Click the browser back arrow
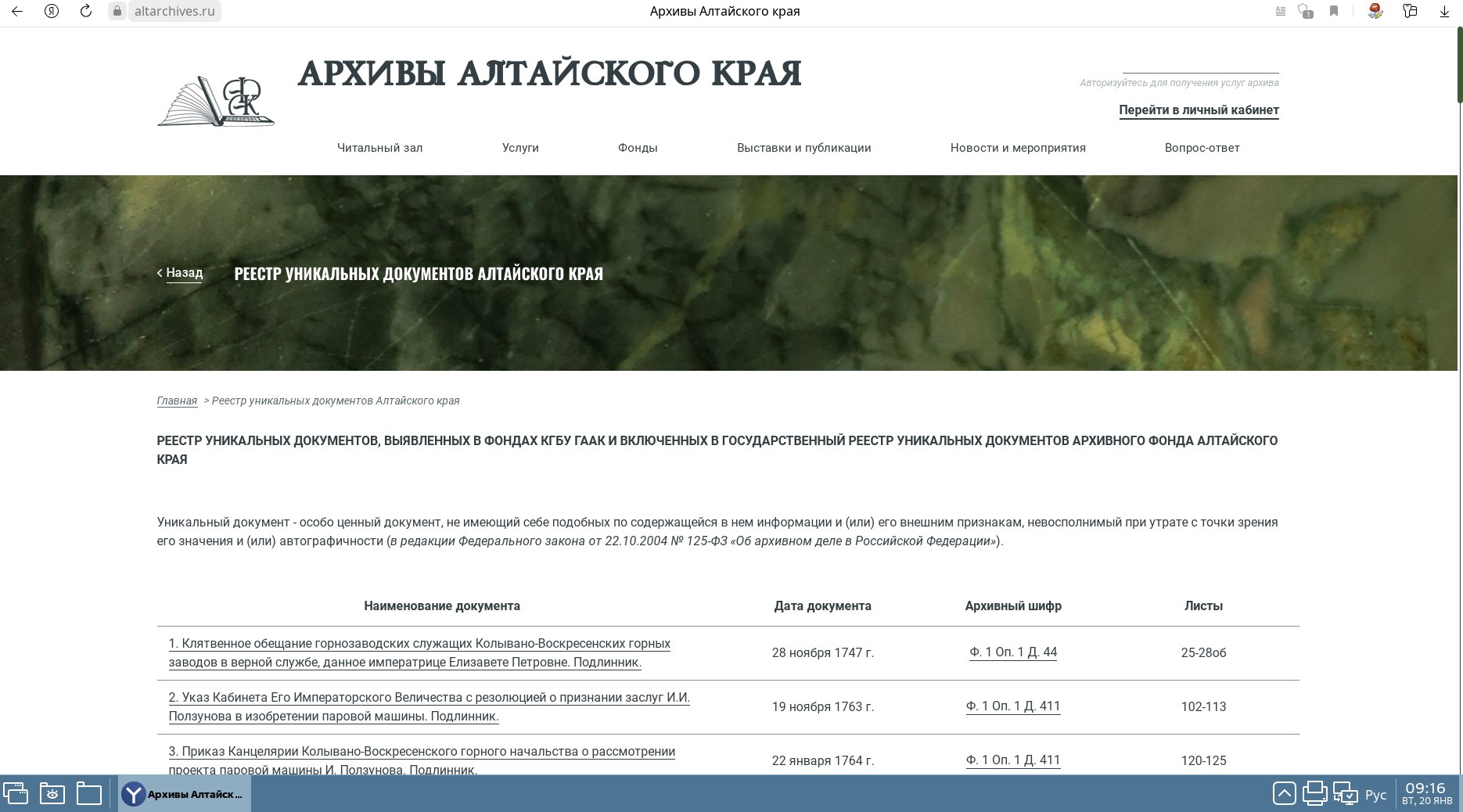Screen dimensions: 1463x812 (x=17, y=11)
